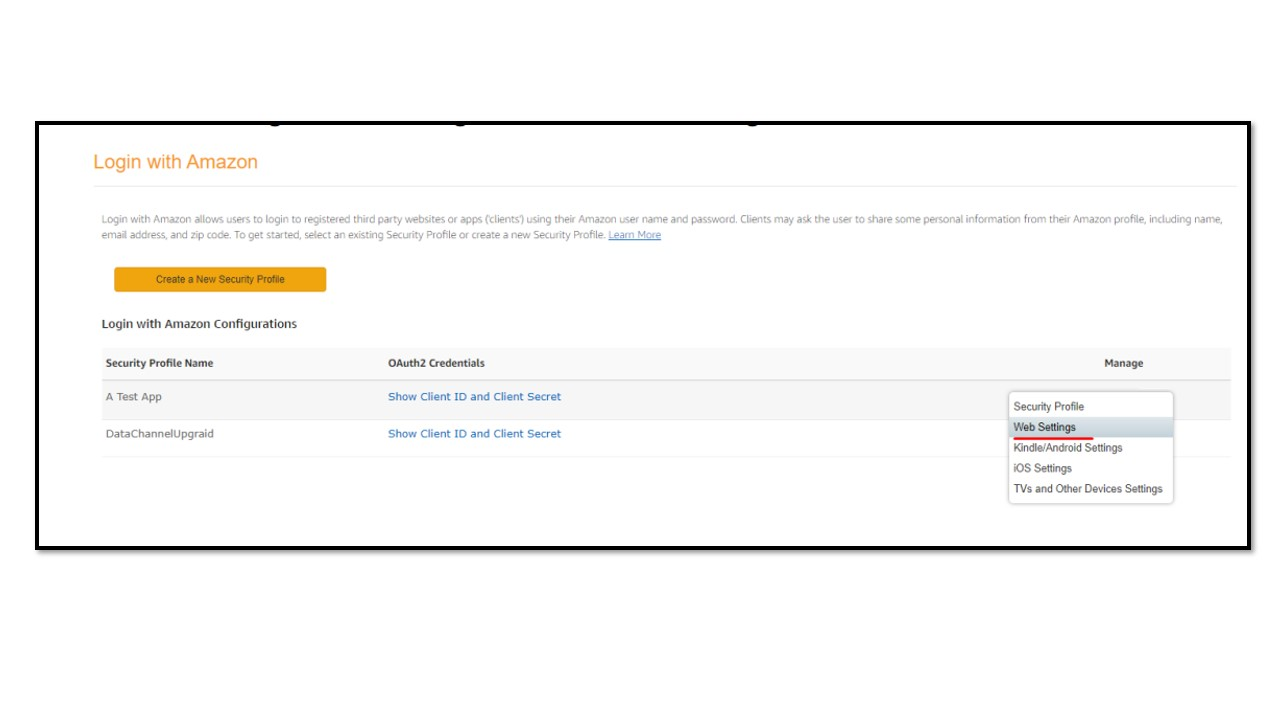Viewport: 1280px width, 720px height.
Task: Click the DataChannelUpgraid profile name
Action: pyautogui.click(x=160, y=434)
